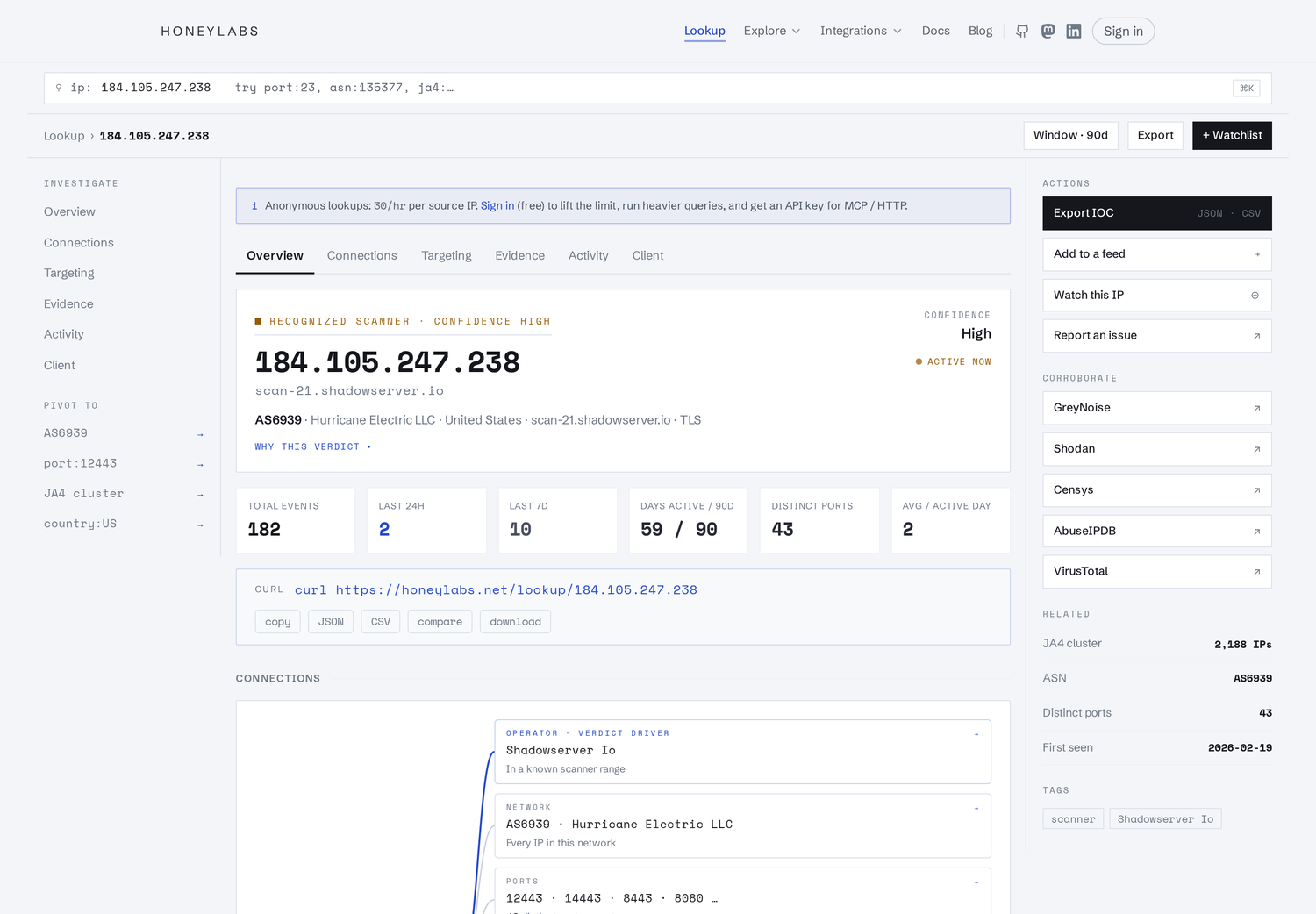
Task: Click the arrow on the Shadowserver Io operator card
Action: coord(976,734)
